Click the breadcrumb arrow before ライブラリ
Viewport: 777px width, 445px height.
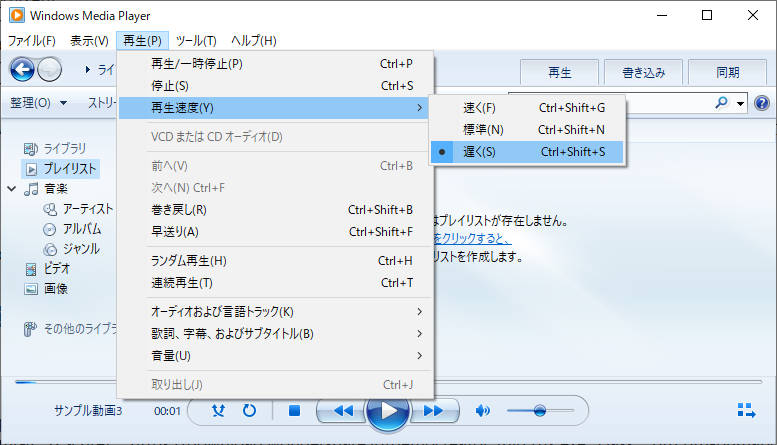[87, 69]
